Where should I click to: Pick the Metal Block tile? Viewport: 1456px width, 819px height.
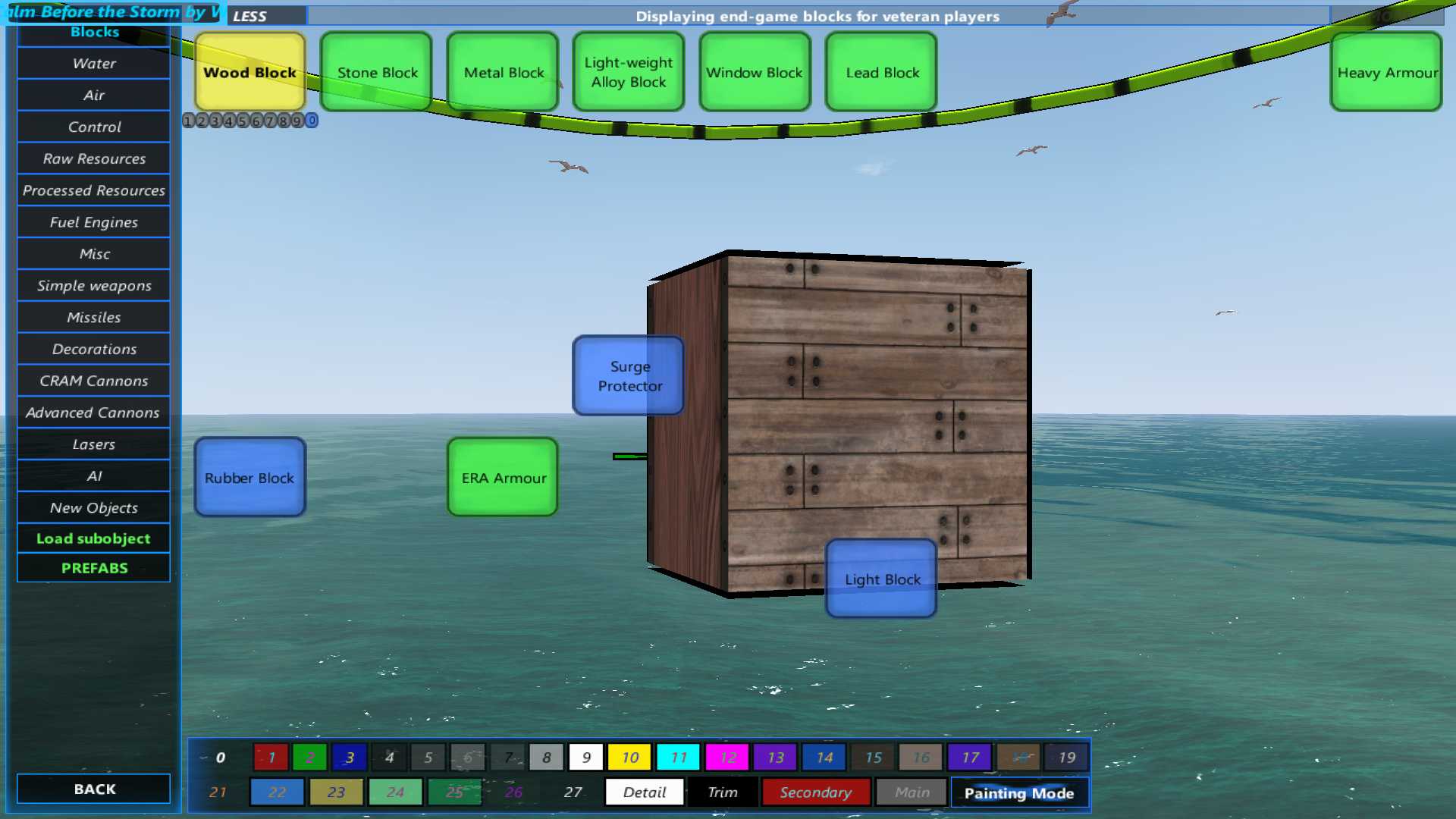[504, 73]
